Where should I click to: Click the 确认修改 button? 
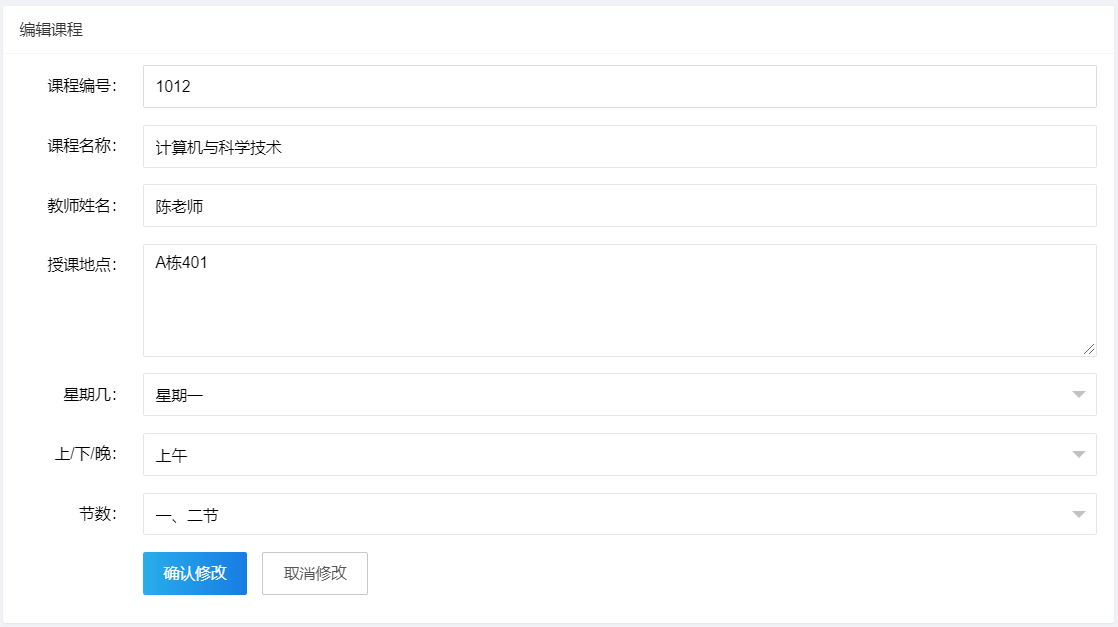click(x=195, y=573)
